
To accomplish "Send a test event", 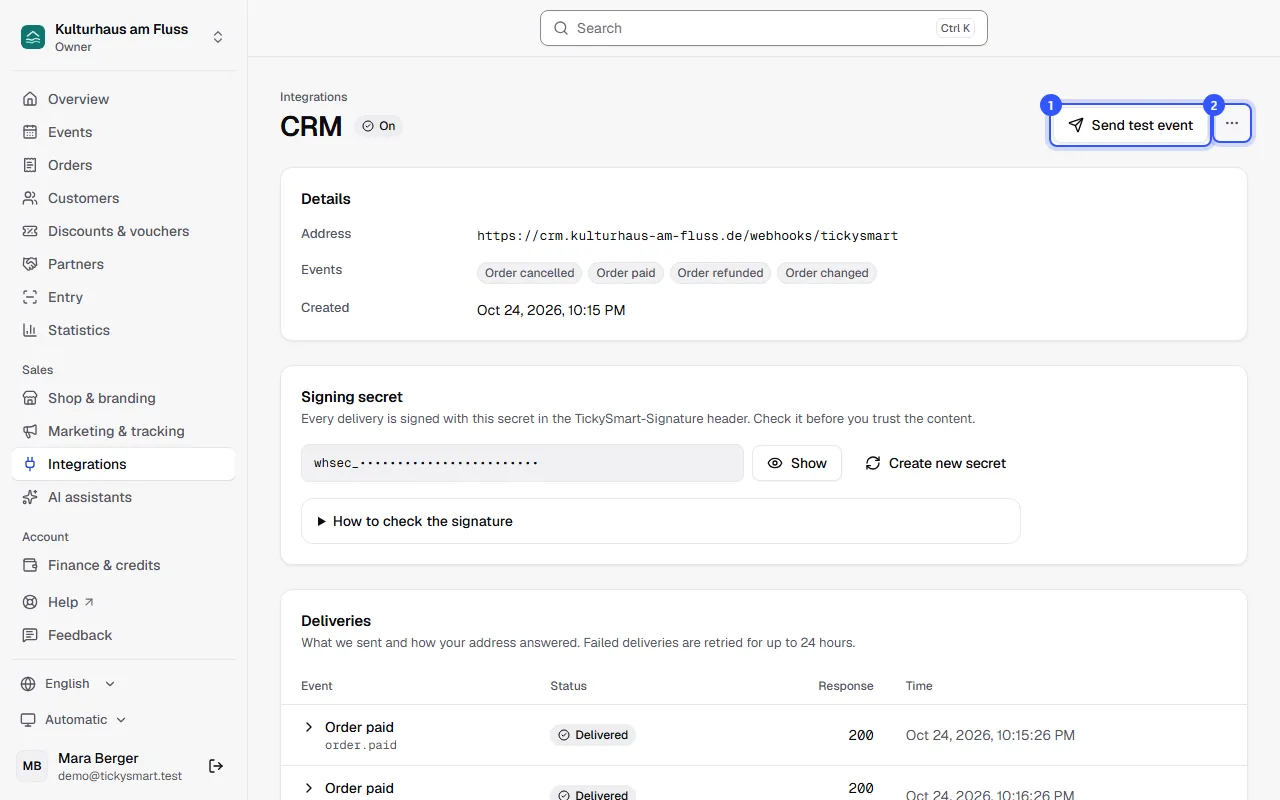I will [1130, 125].
